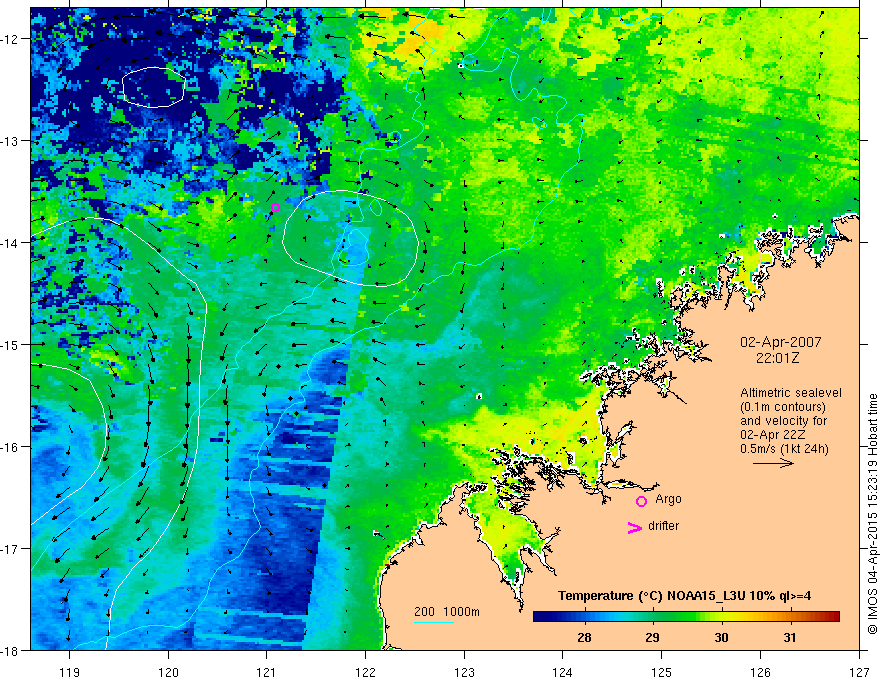Screen dimensions: 880x680
Task: Click the magenta Argo circle in legend
Action: click(x=641, y=501)
